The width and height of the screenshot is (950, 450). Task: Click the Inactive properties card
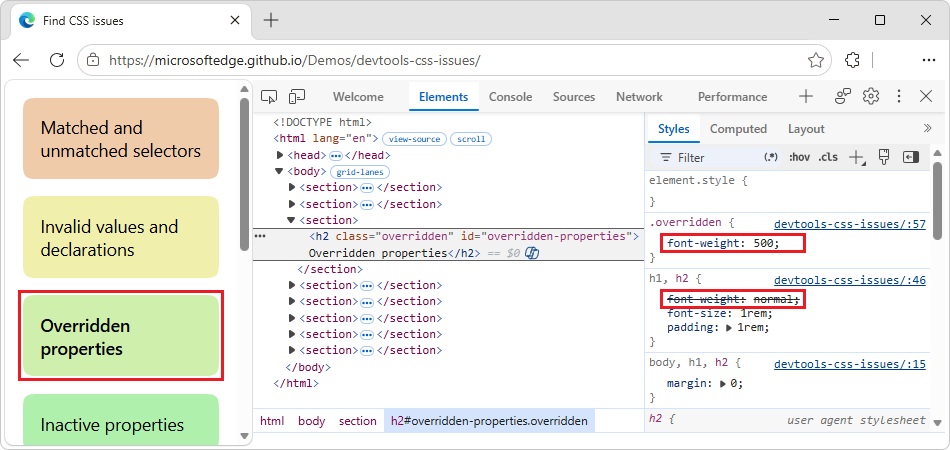click(121, 419)
